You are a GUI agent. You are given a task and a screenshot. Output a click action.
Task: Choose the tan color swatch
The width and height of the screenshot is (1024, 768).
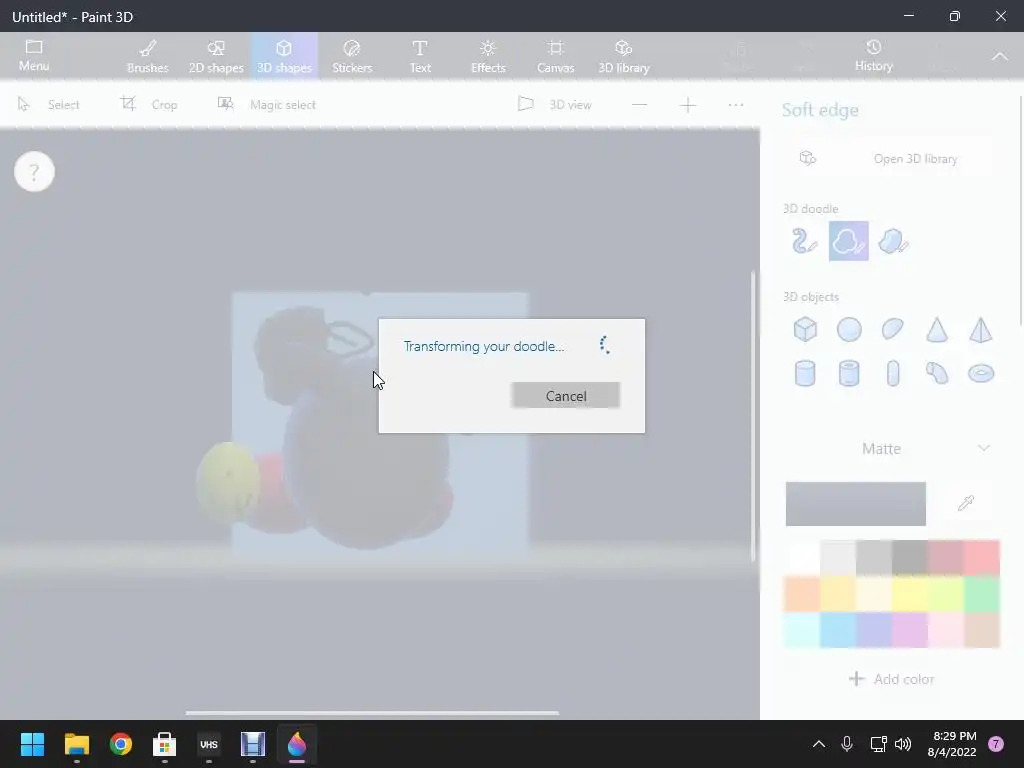982,630
